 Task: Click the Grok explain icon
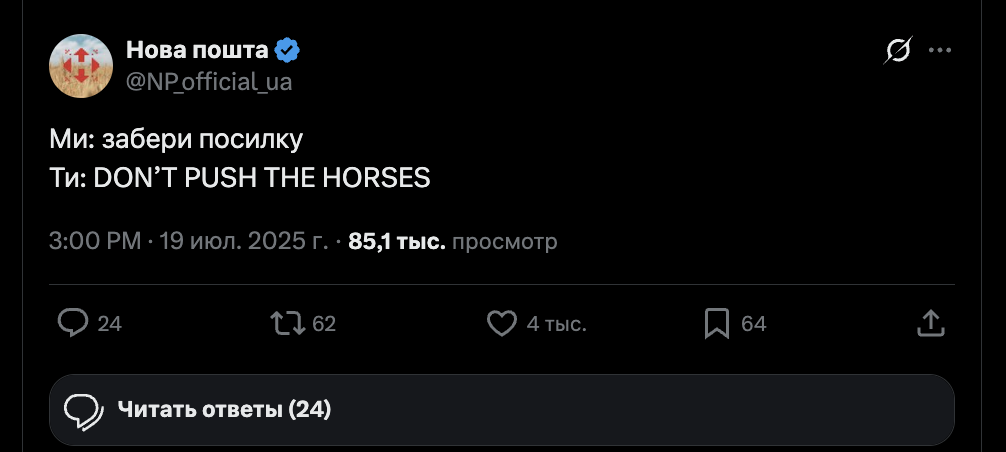click(896, 51)
